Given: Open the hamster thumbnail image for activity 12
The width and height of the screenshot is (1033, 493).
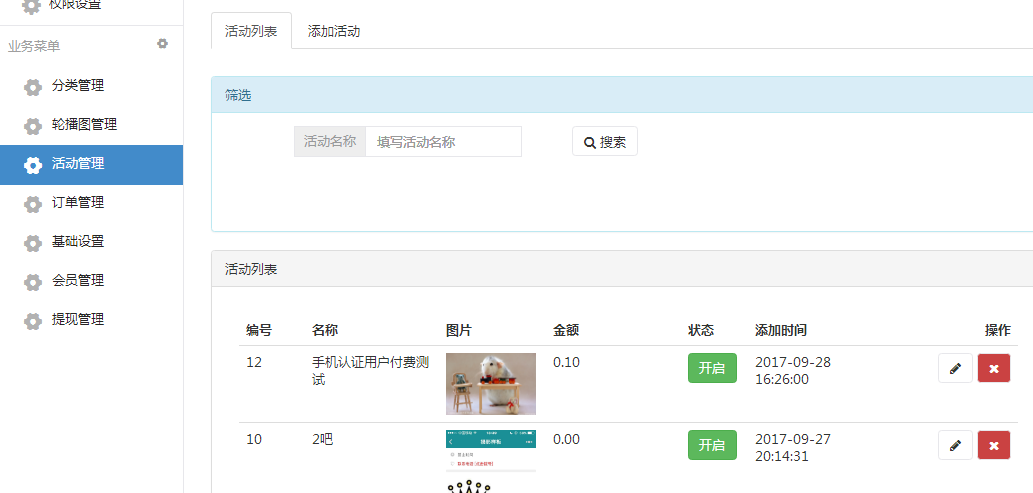Looking at the screenshot, I should (490, 383).
